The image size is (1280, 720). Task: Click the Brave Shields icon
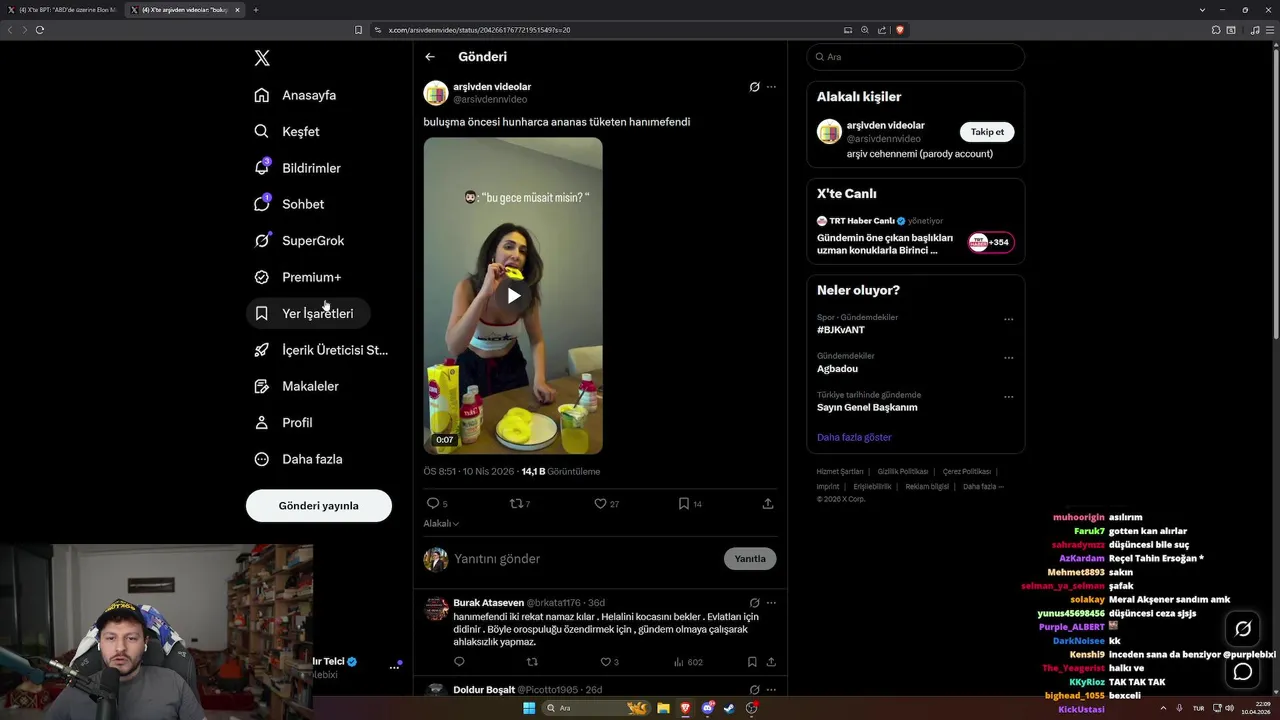(x=900, y=30)
